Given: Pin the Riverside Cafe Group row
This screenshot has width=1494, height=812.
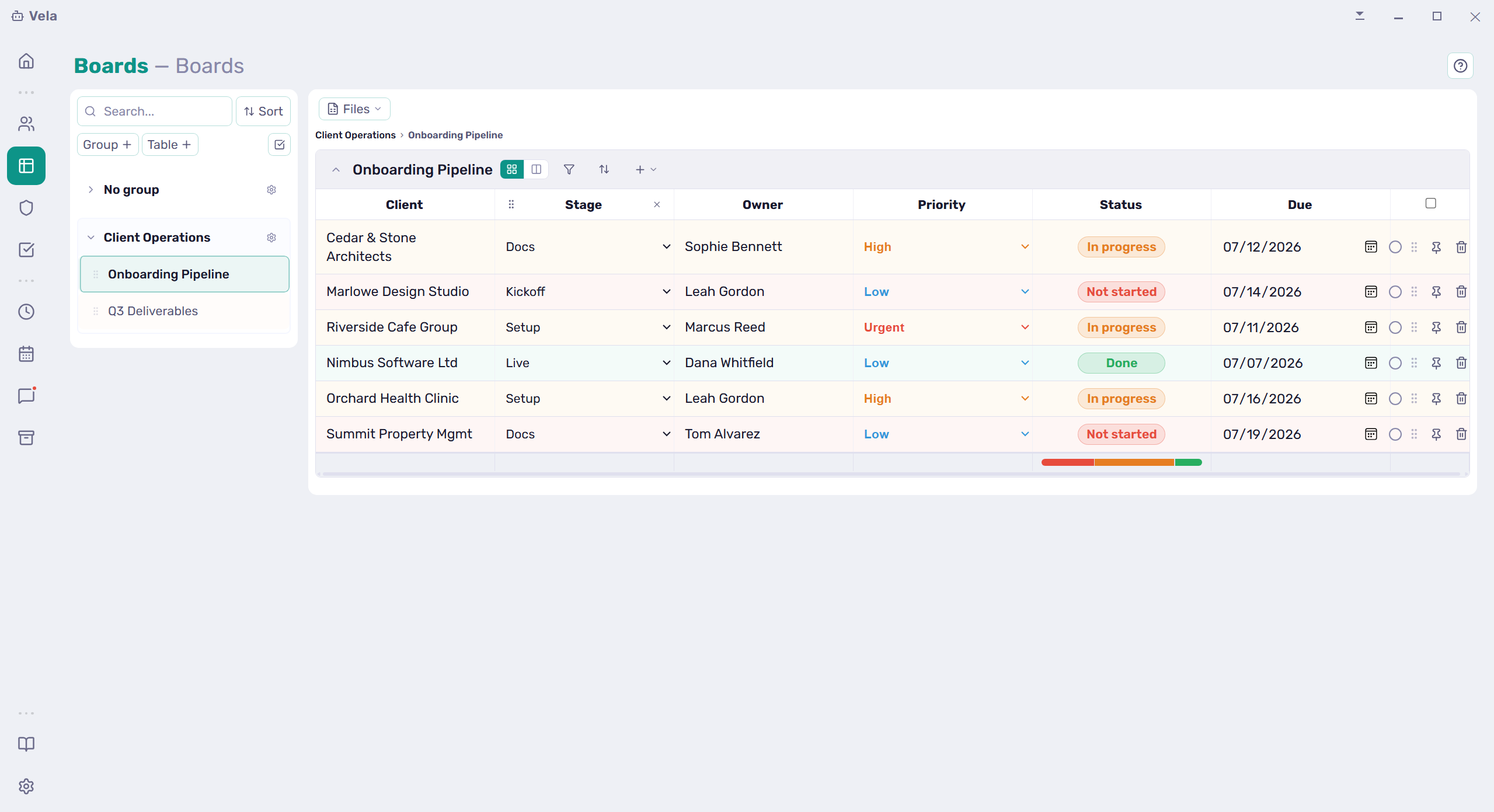Looking at the screenshot, I should (x=1436, y=327).
